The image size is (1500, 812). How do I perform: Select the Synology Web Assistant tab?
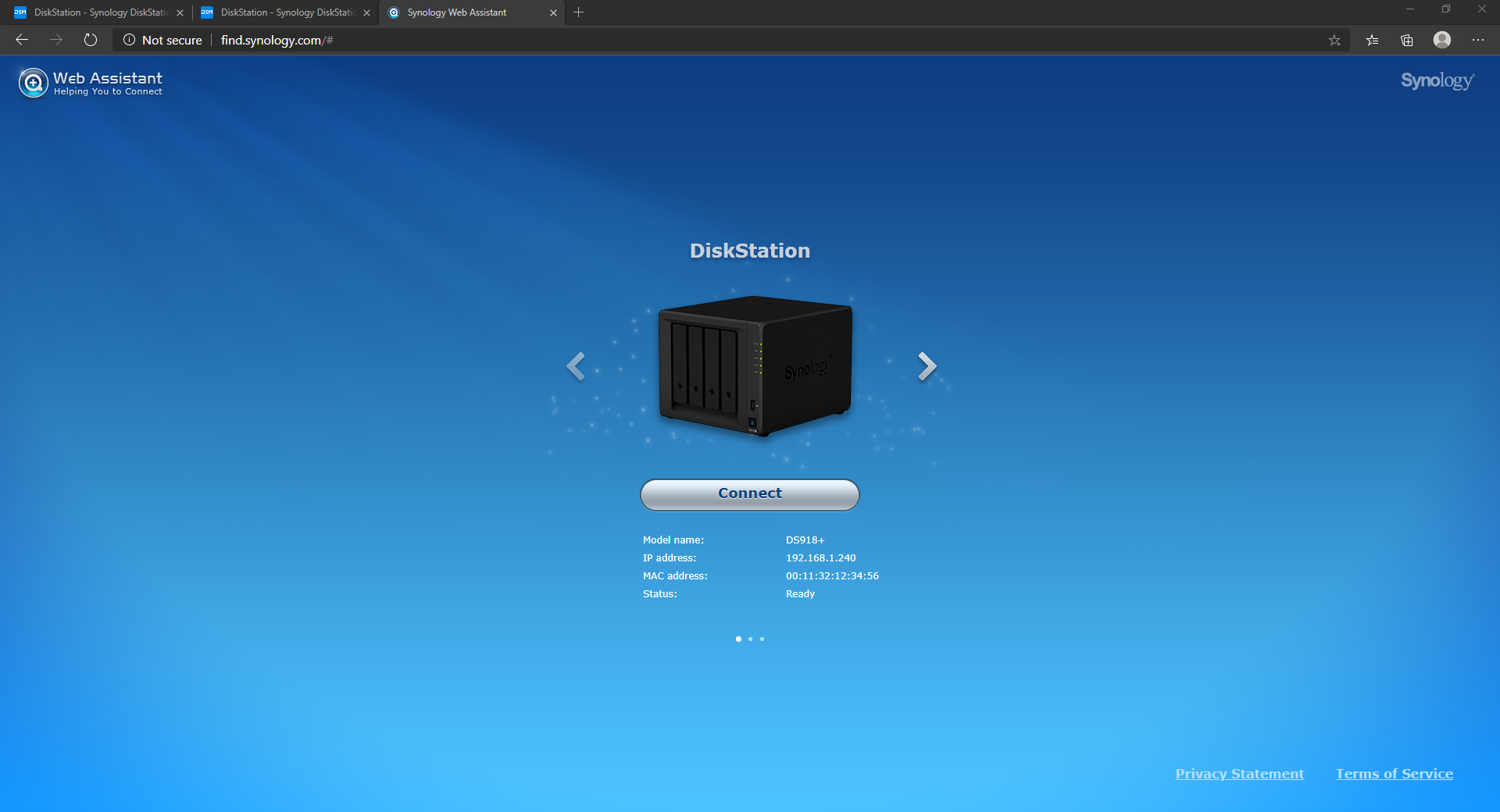(471, 12)
